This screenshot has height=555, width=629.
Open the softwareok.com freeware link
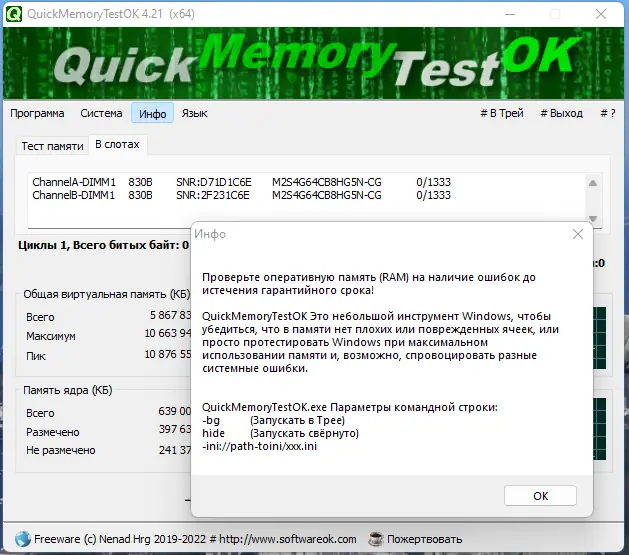point(195,539)
